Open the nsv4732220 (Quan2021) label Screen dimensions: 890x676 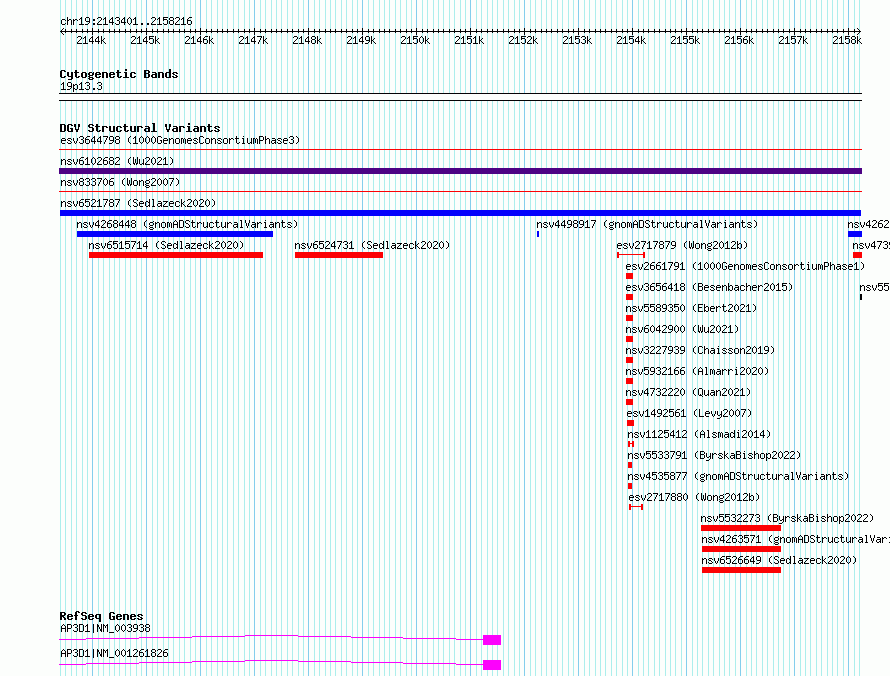click(689, 392)
